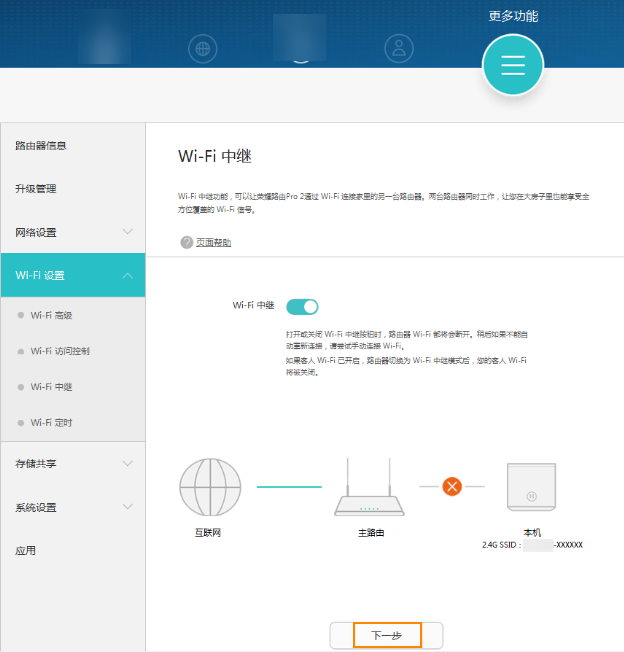Click the 本机 device icon
Viewport: 624px width, 652px height.
point(532,490)
